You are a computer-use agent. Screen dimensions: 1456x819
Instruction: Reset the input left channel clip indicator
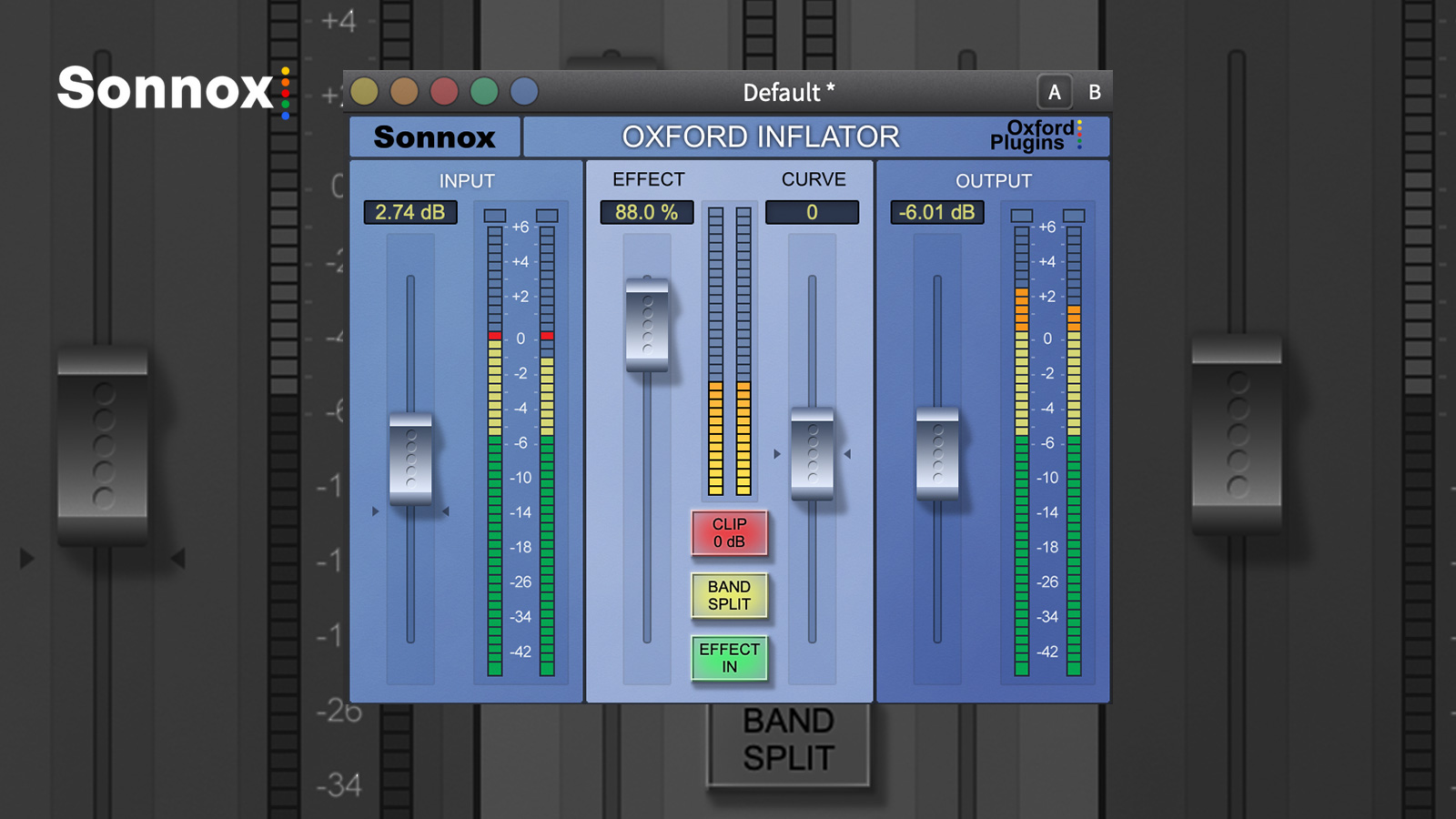point(494,216)
